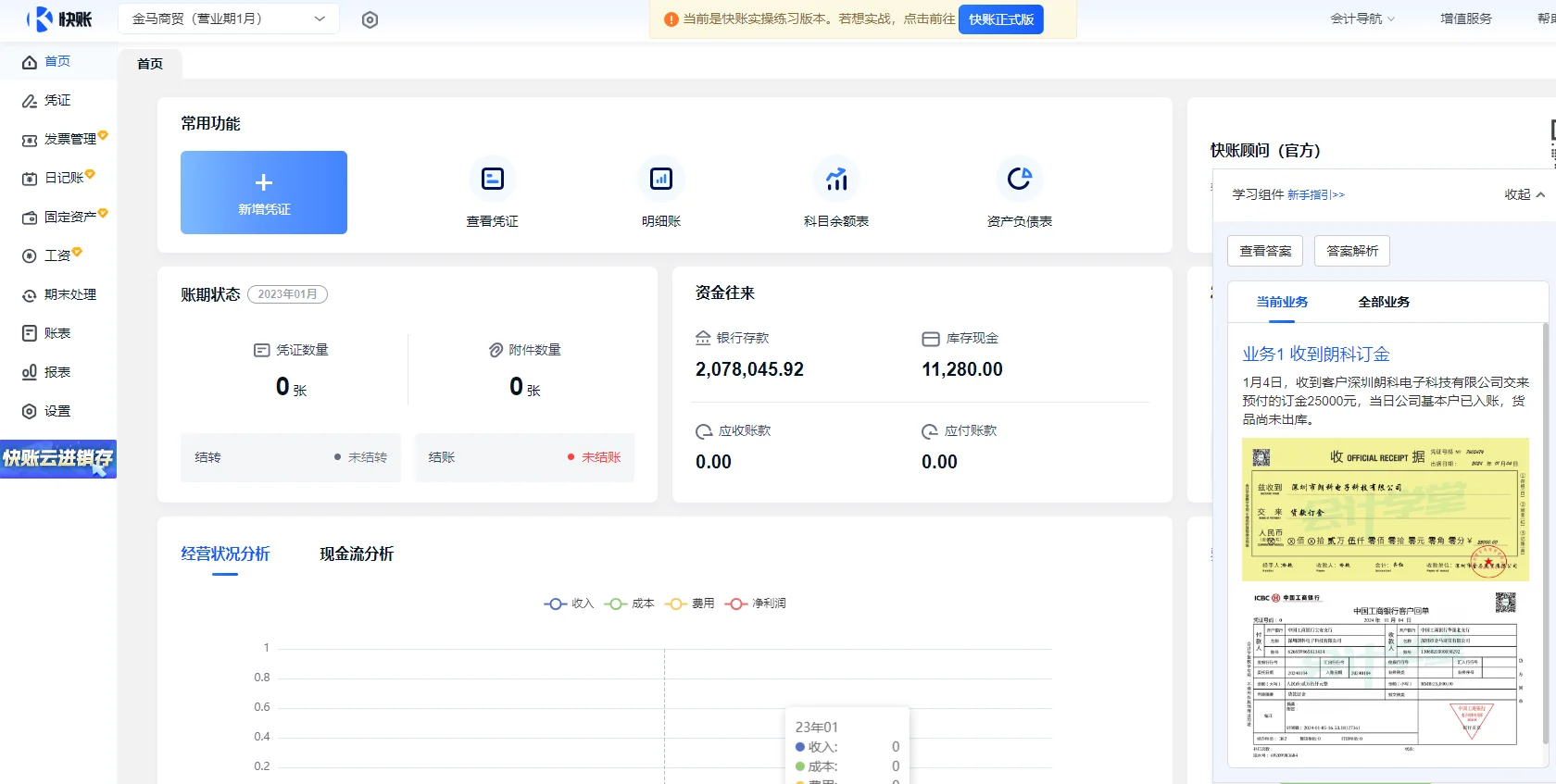Click the 库存现金 cash on hand icon
This screenshot has height=784, width=1556.
coord(931,339)
